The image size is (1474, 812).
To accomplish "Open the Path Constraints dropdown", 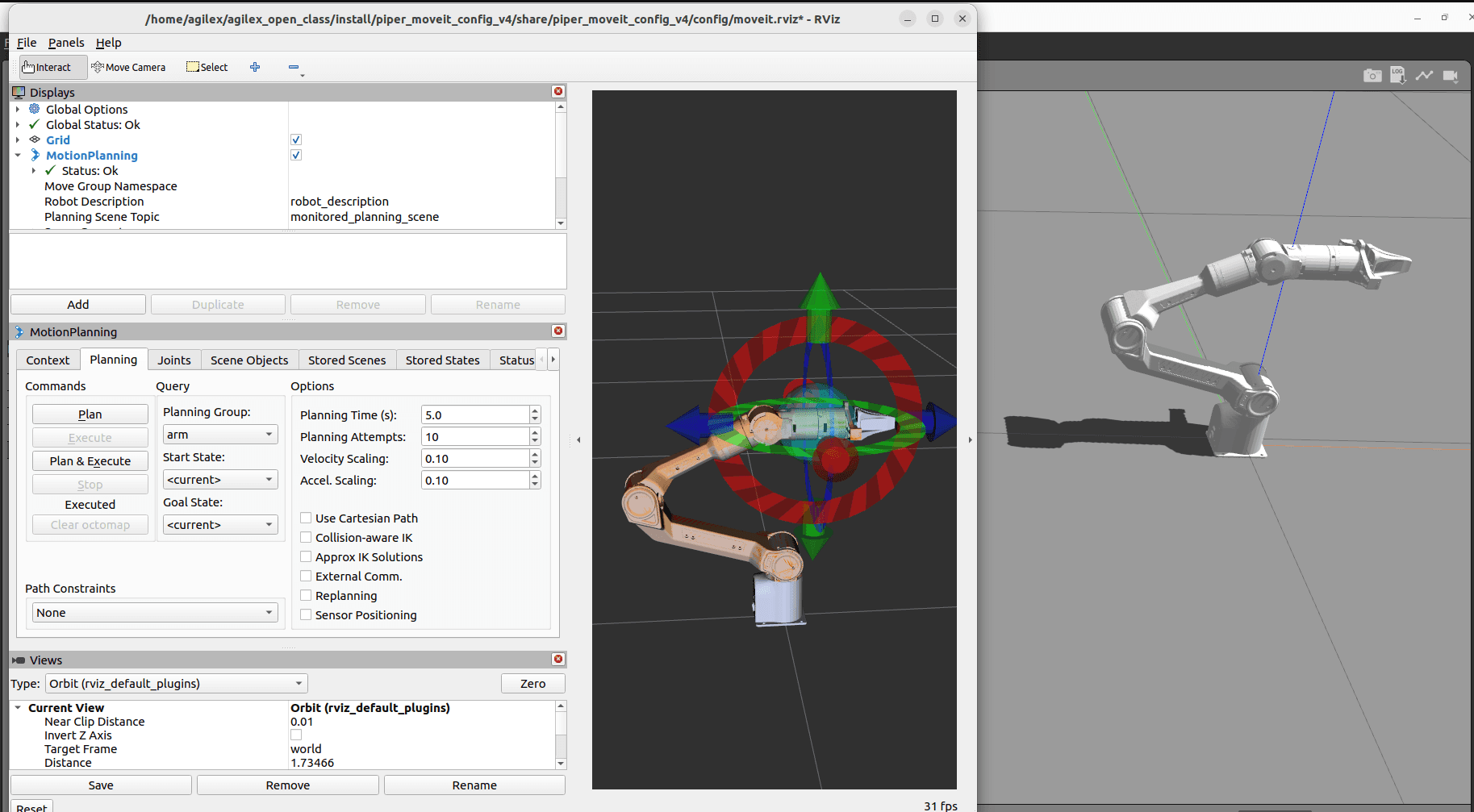I will 155,613.
